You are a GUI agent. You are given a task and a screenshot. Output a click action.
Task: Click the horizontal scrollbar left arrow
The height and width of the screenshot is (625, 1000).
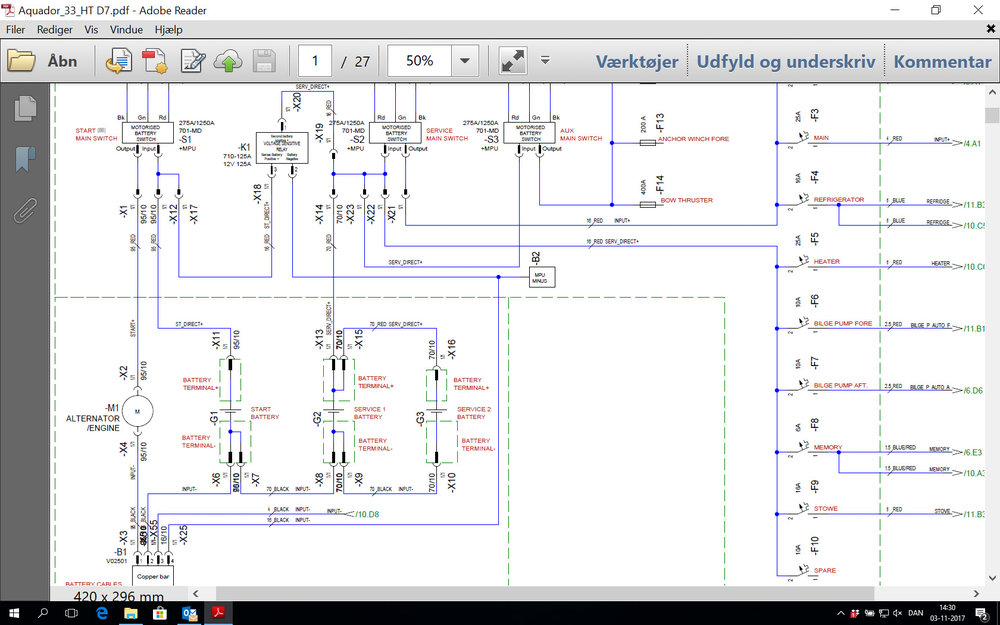[196, 594]
